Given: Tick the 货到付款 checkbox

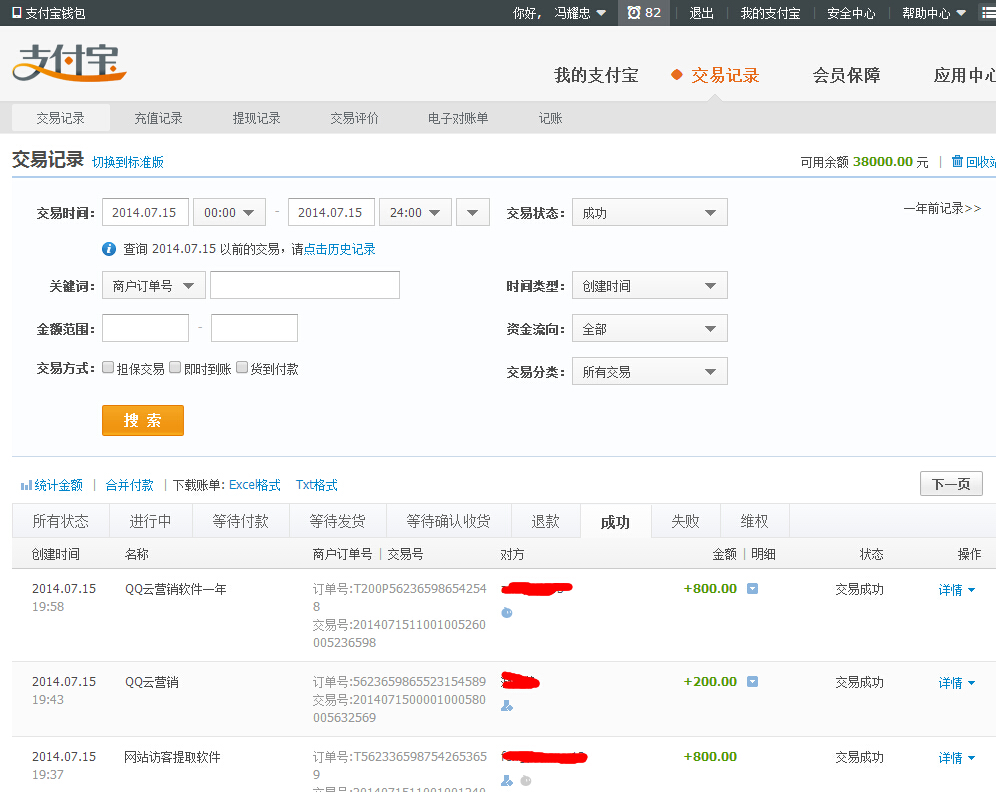Looking at the screenshot, I should tap(242, 367).
